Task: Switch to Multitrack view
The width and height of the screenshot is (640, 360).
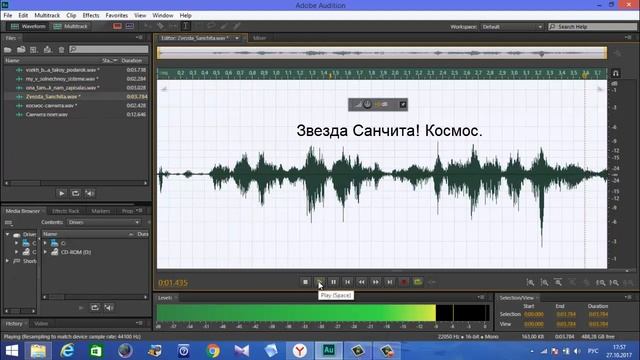Action: (x=71, y=27)
